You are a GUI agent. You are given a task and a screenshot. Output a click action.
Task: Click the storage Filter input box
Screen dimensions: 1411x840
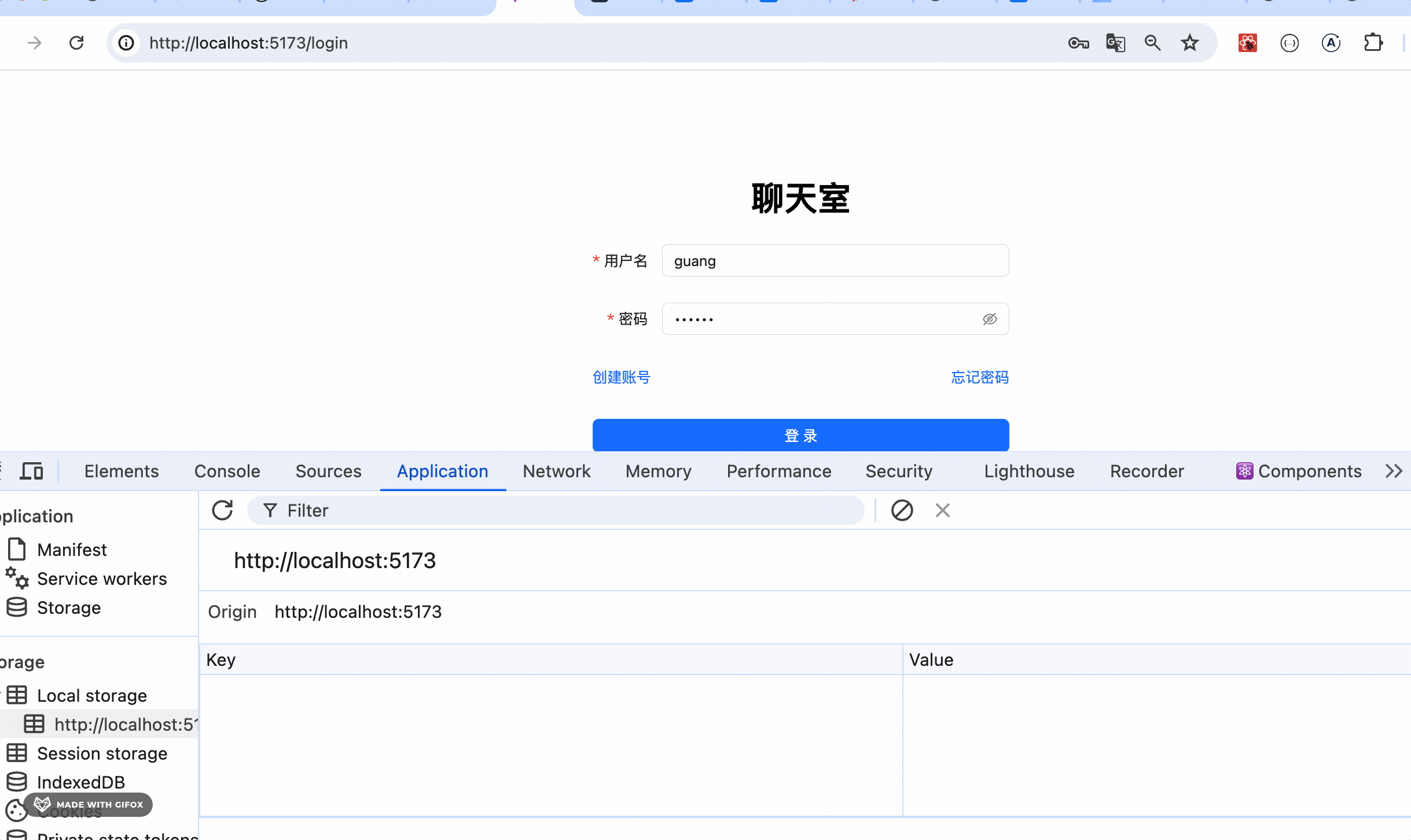coord(556,510)
